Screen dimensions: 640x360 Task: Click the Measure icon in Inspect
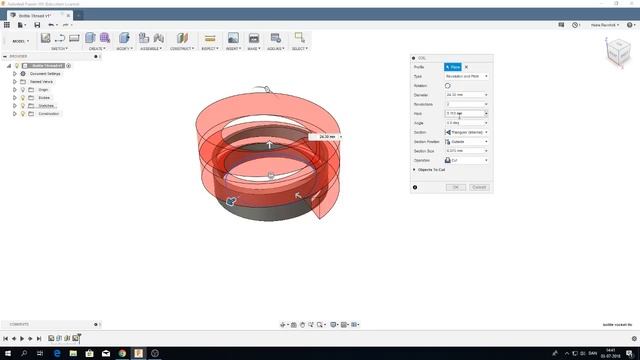210,38
